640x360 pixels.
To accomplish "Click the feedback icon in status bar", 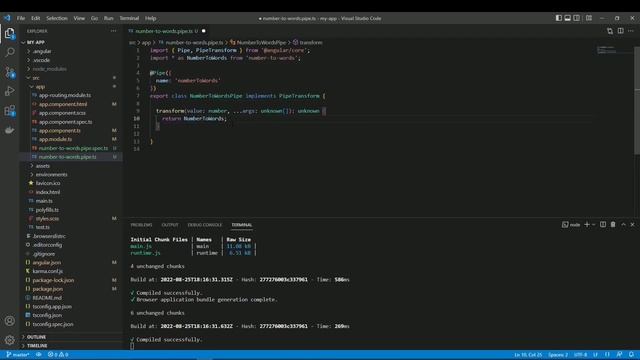I will [619, 355].
